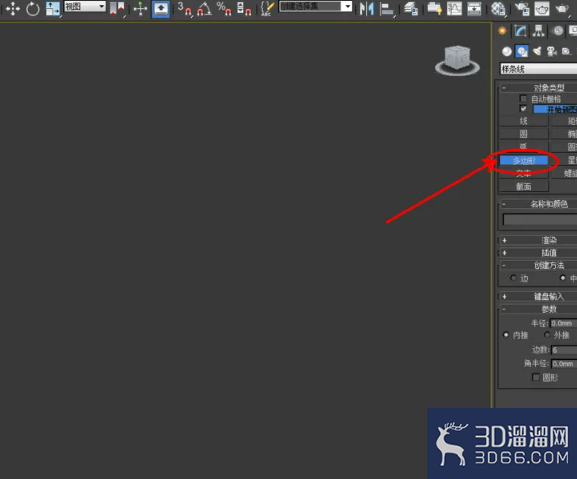Switch to the Create panel tab

(502, 31)
